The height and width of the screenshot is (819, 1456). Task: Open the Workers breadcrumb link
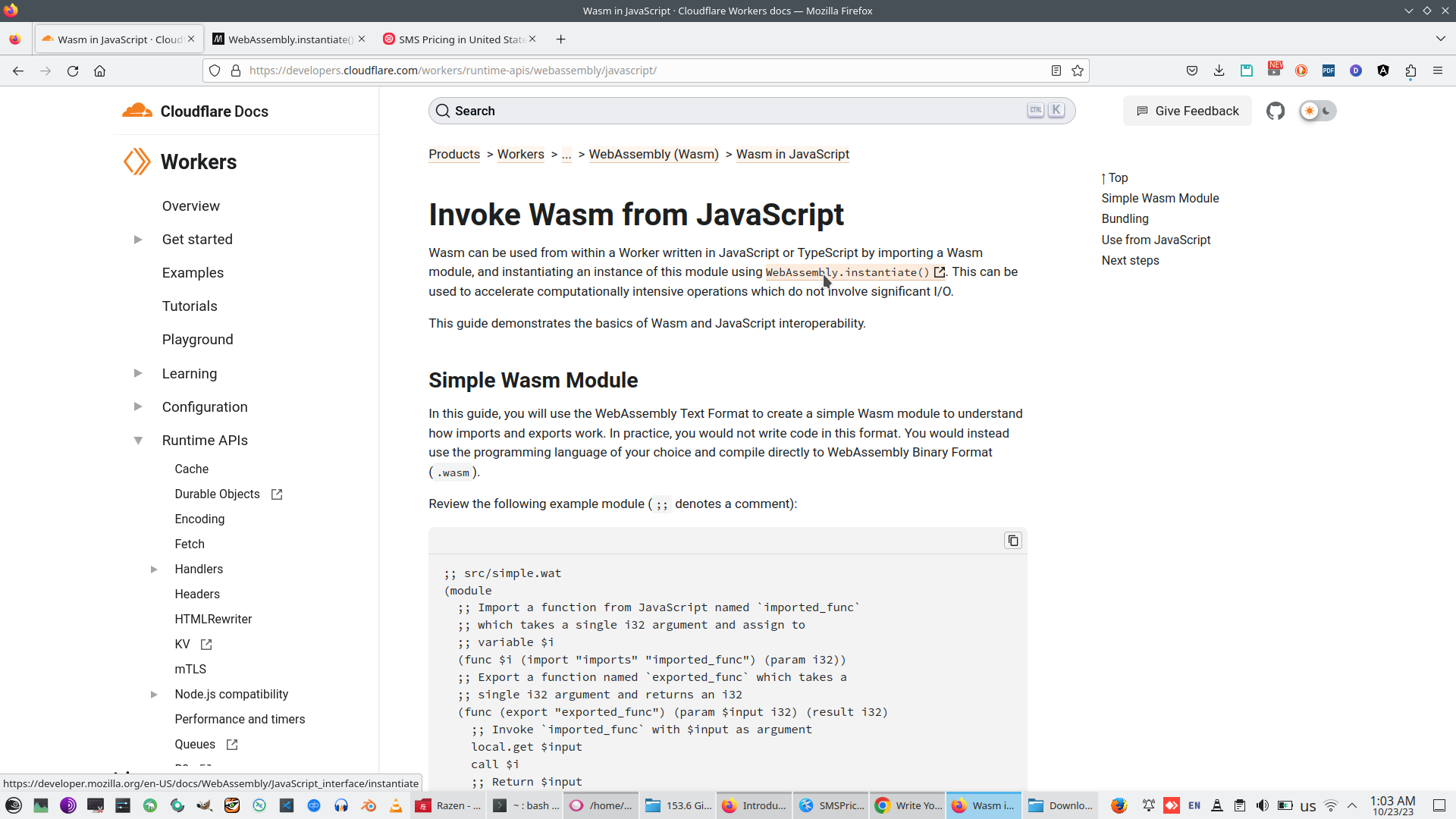tap(520, 154)
